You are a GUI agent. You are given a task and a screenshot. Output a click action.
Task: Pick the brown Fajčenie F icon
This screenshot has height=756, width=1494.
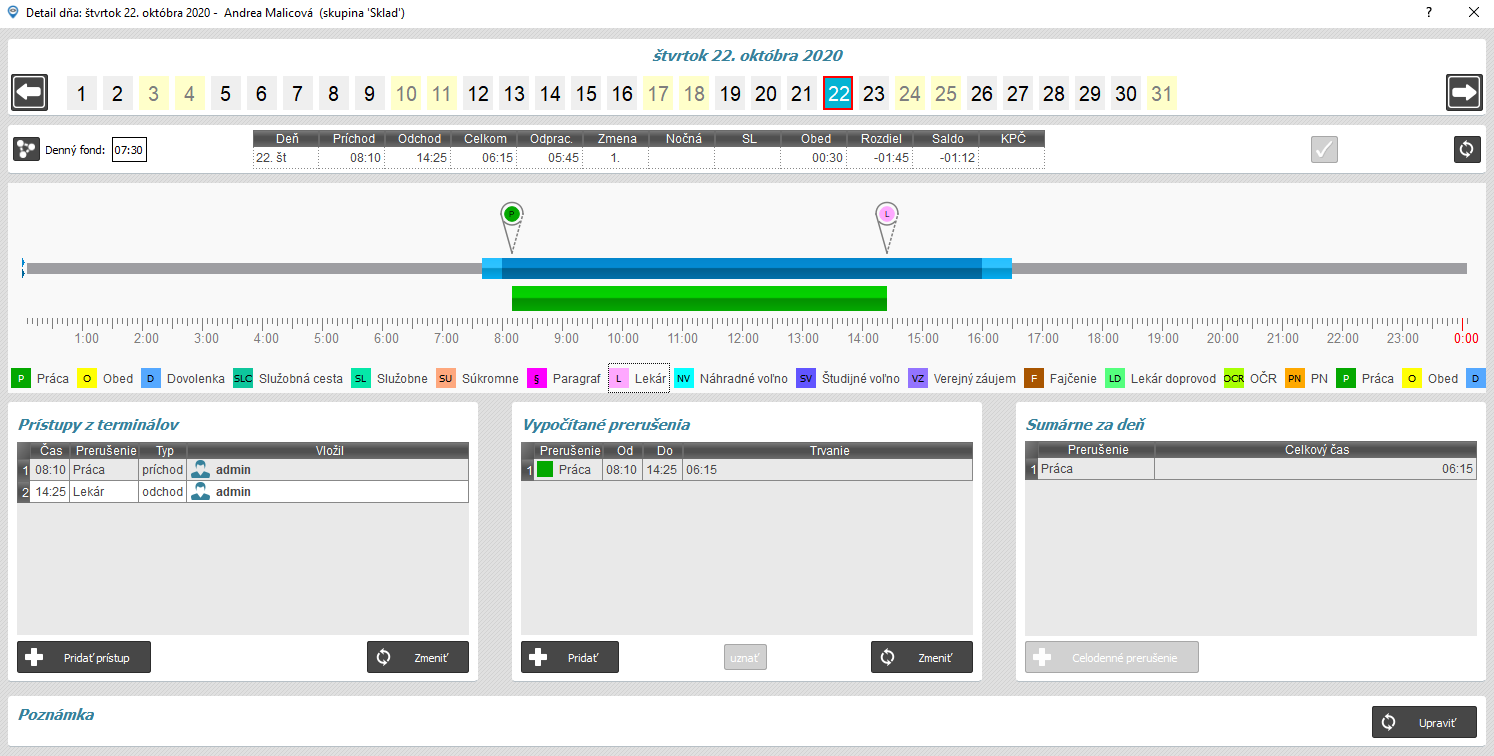click(x=1034, y=379)
